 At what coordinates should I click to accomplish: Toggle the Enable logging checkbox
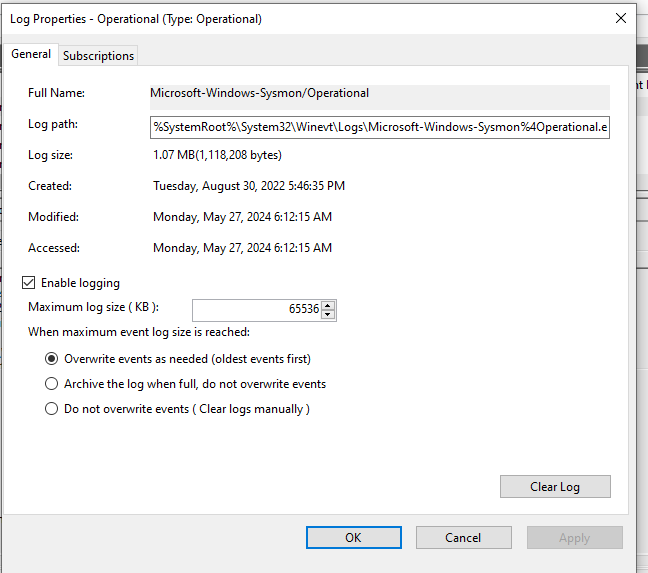point(29,283)
